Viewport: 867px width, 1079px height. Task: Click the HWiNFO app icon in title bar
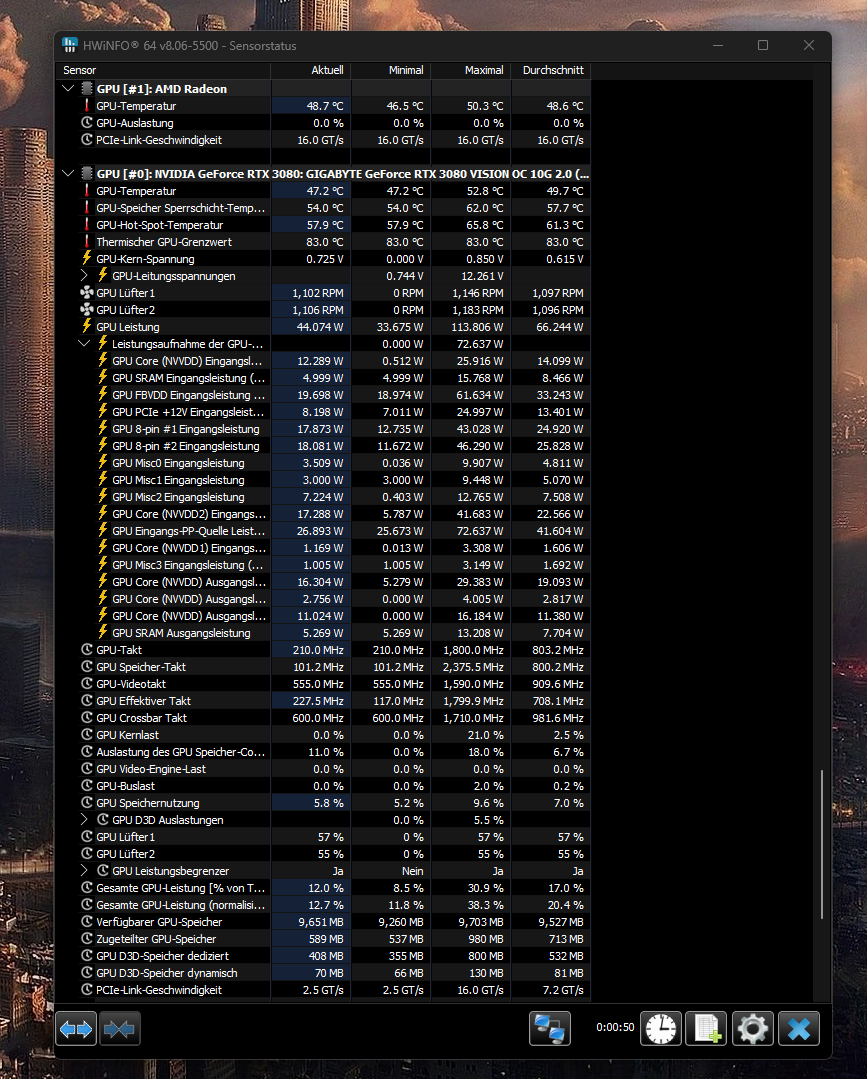click(69, 45)
